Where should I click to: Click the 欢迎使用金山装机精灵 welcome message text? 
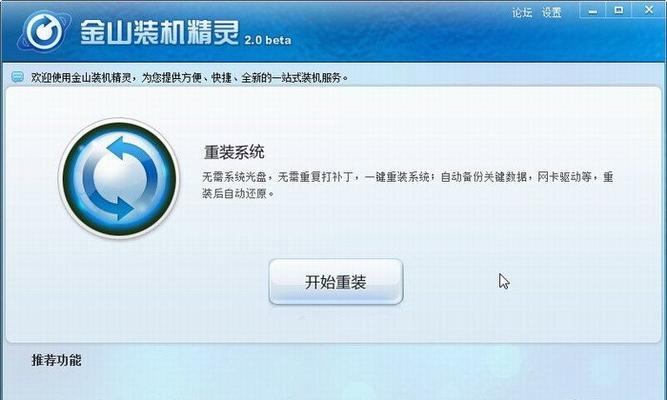(x=189, y=77)
